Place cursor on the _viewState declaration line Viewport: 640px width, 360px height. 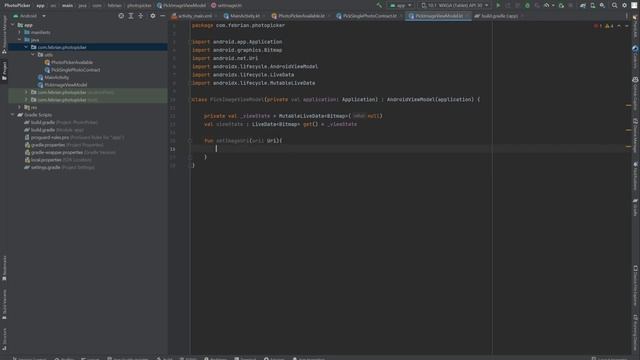click(x=293, y=116)
